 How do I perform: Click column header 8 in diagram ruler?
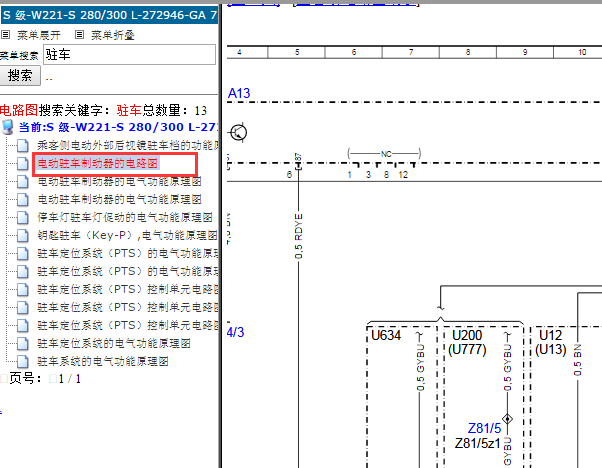[x=468, y=52]
